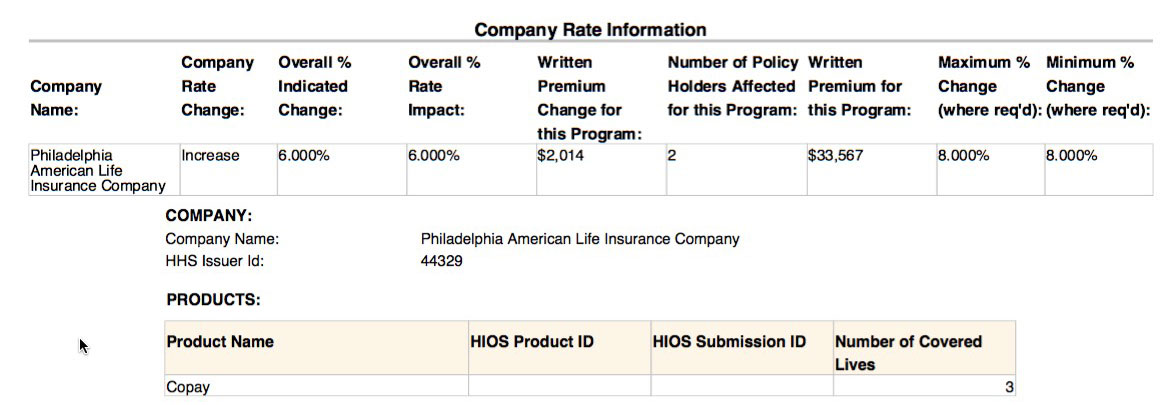Select the Overall % Indicated Change 6.000% cell
This screenshot has height=405, width=1168.
coord(303,156)
